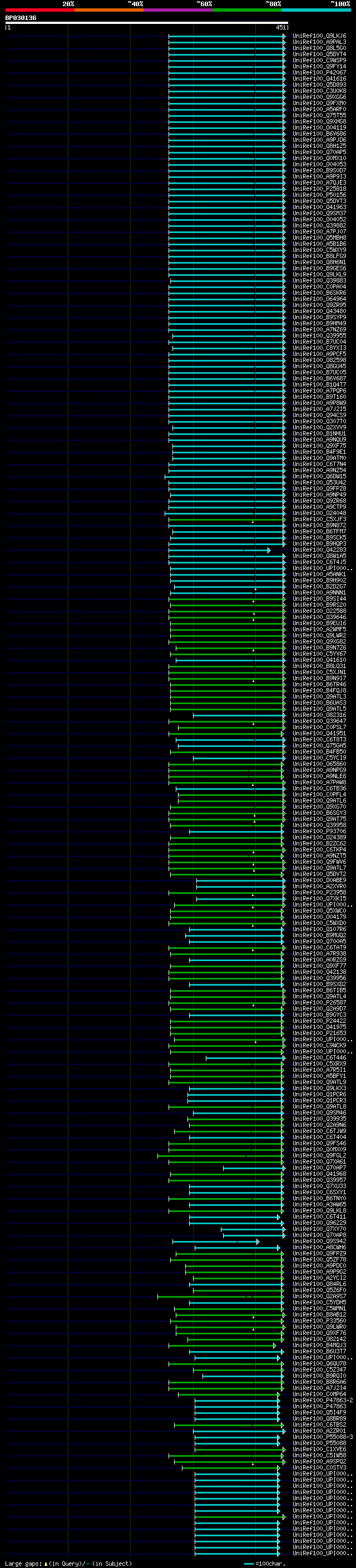Select hit label UniRef100_A9PAL3
The height and width of the screenshot is (1568, 356).
point(319,42)
